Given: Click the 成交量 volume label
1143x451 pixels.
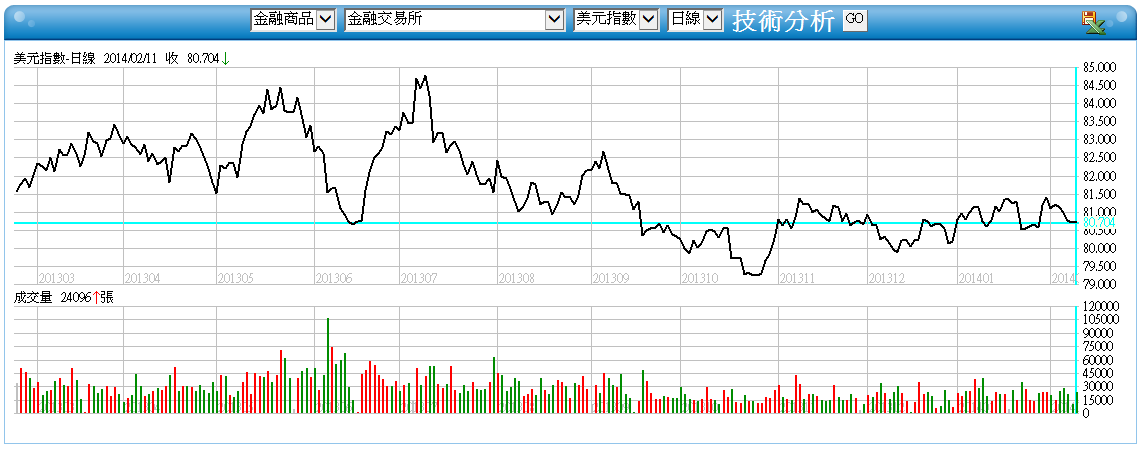Looking at the screenshot, I should (33, 297).
